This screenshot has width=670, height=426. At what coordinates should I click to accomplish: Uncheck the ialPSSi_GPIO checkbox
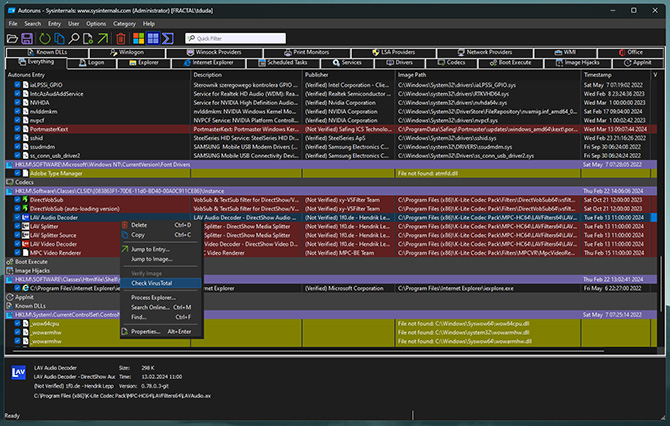(18, 85)
